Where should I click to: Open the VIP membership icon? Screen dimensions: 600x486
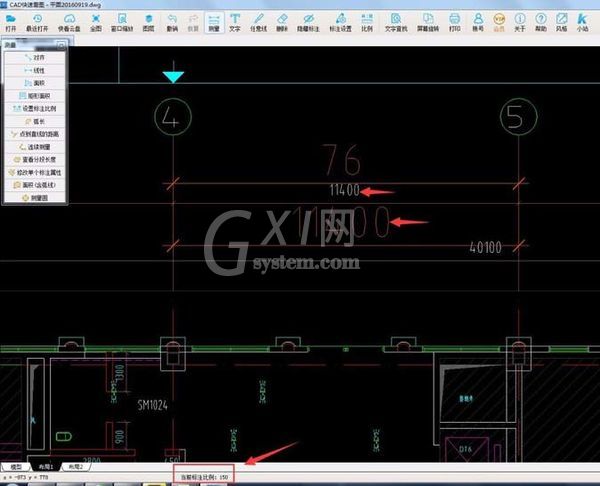click(x=499, y=23)
